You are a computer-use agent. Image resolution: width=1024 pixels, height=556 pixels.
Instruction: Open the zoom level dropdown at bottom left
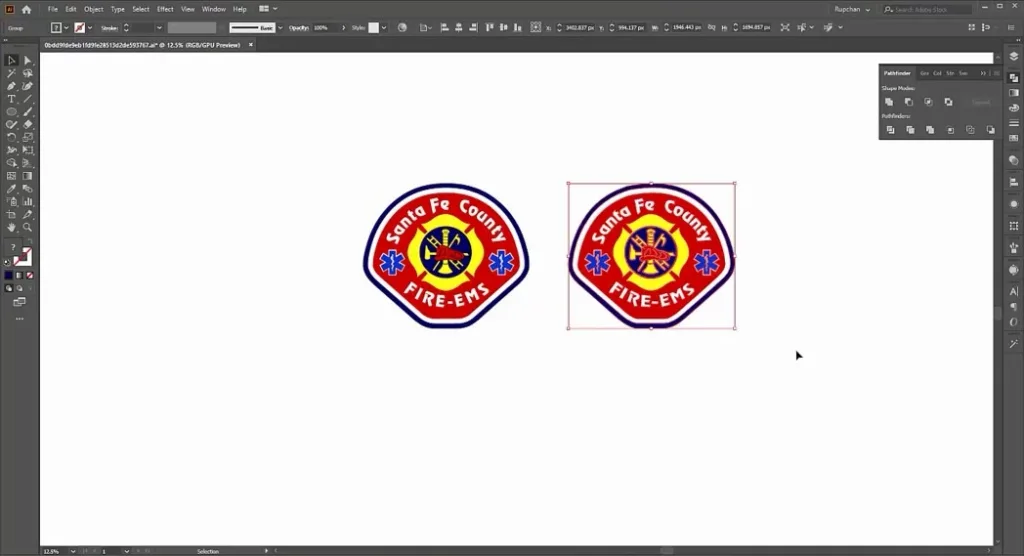72,551
